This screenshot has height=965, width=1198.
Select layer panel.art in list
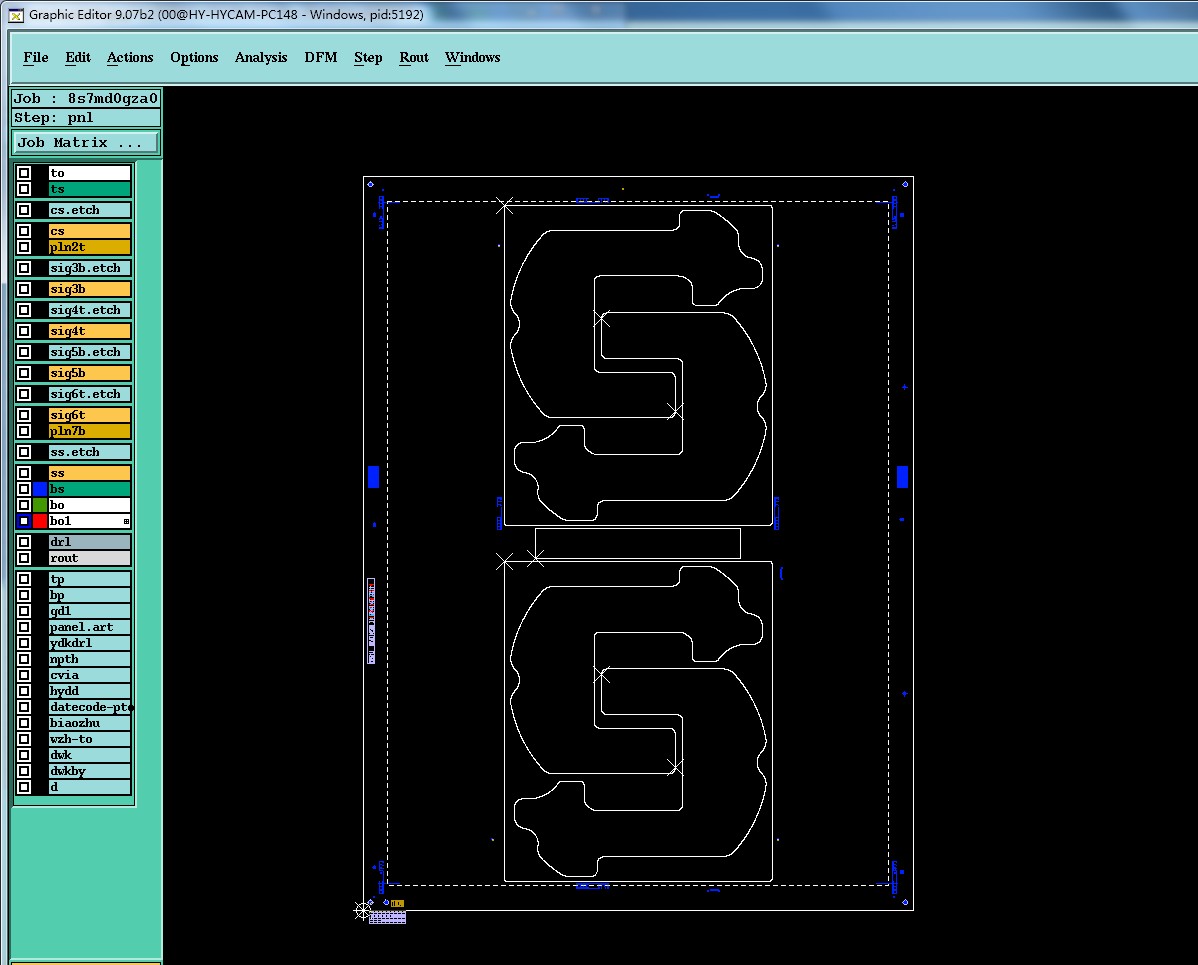pyautogui.click(x=89, y=628)
